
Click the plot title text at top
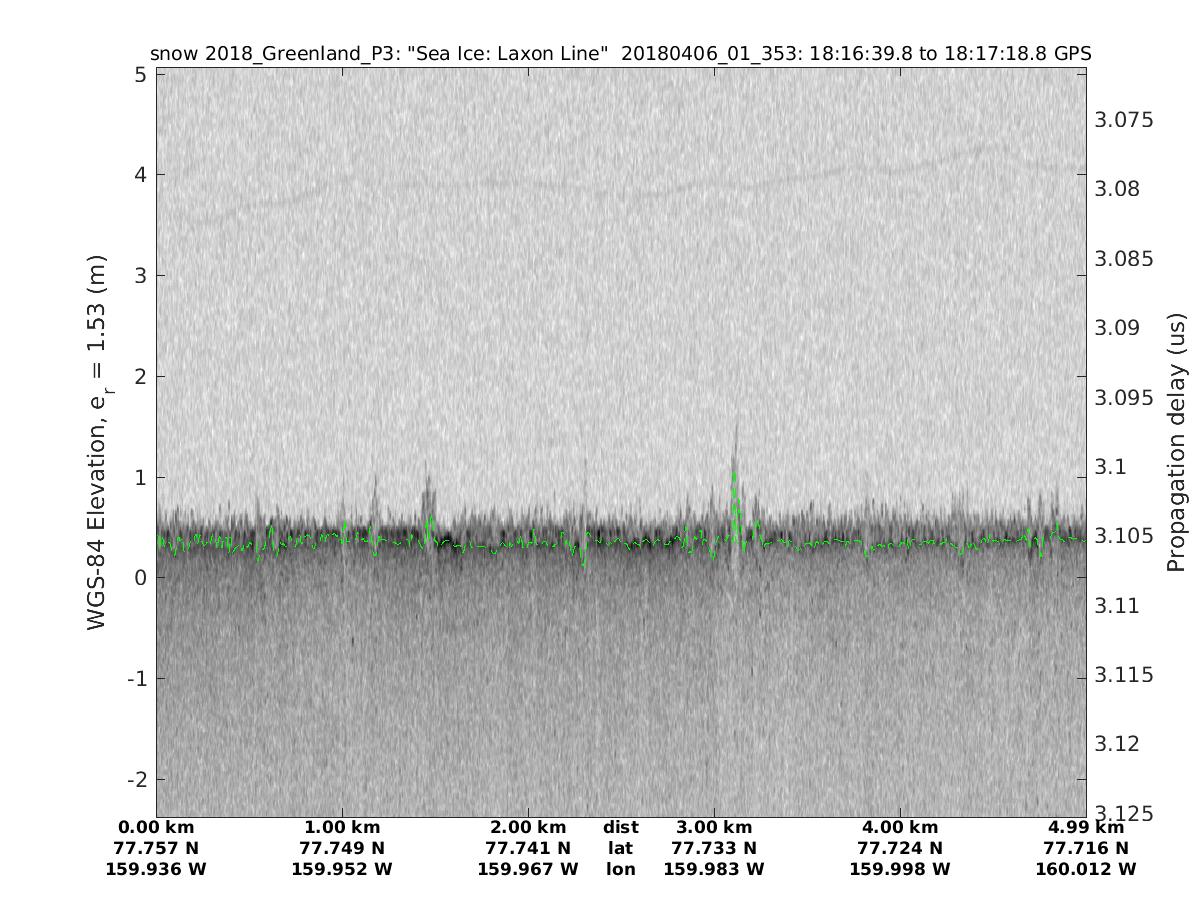pos(620,53)
